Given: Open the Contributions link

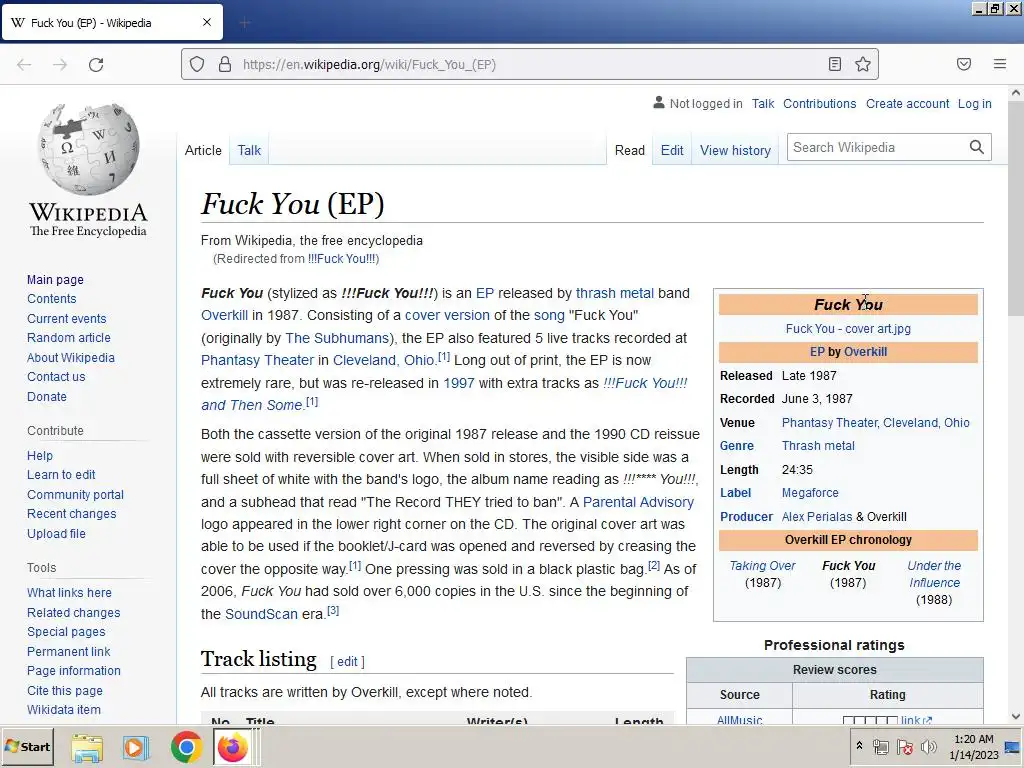Looking at the screenshot, I should [819, 103].
